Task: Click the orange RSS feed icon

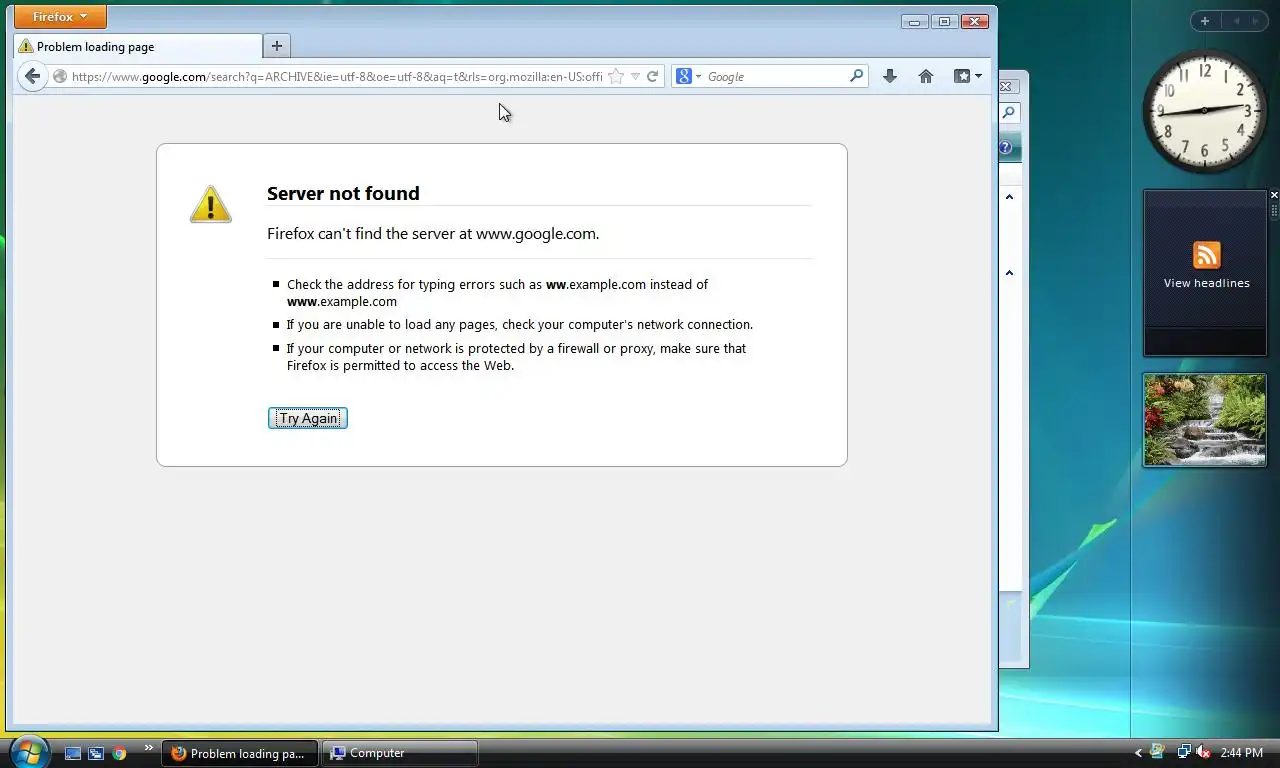Action: point(1206,255)
